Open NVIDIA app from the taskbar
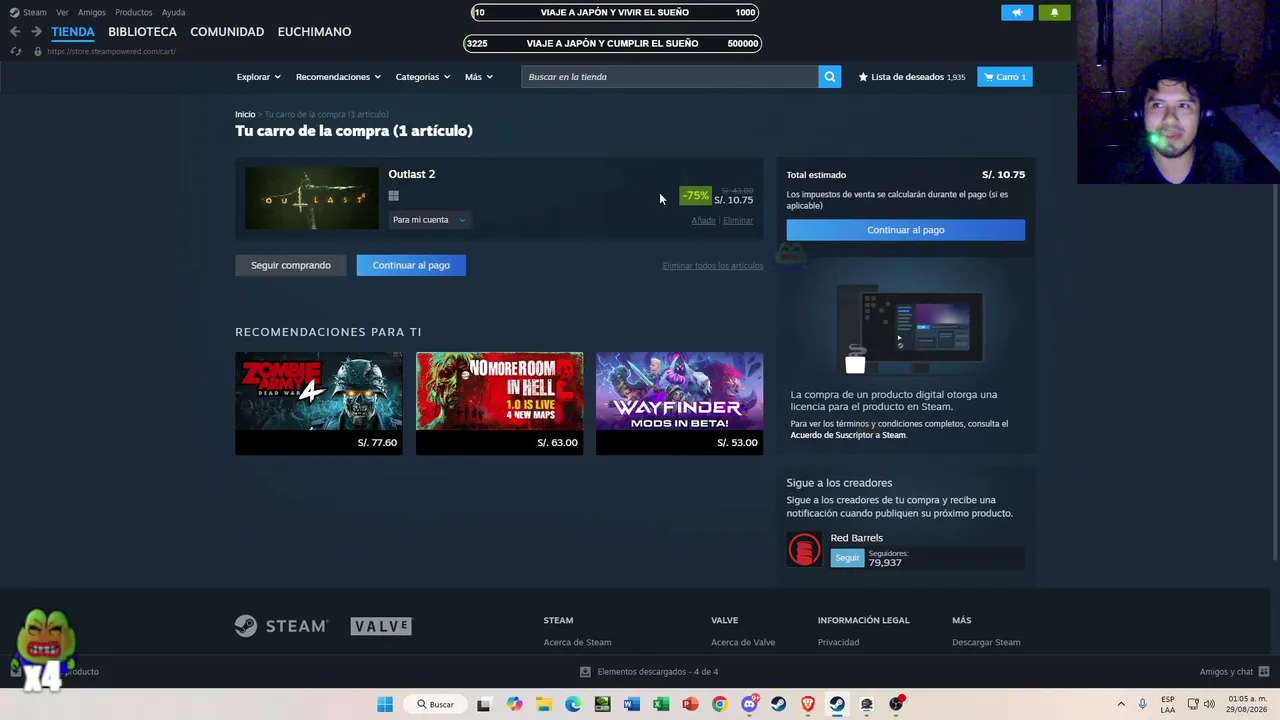The width and height of the screenshot is (1280, 720). click(602, 704)
